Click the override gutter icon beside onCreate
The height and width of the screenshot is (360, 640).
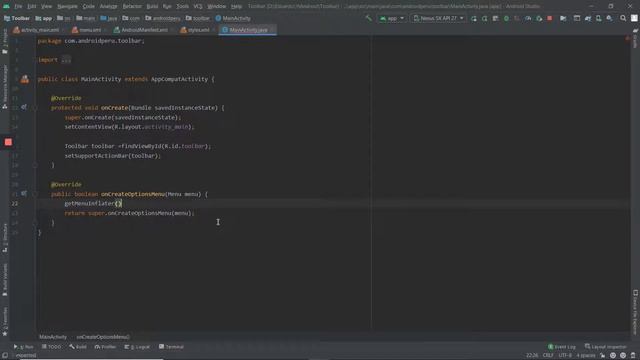pos(24,107)
